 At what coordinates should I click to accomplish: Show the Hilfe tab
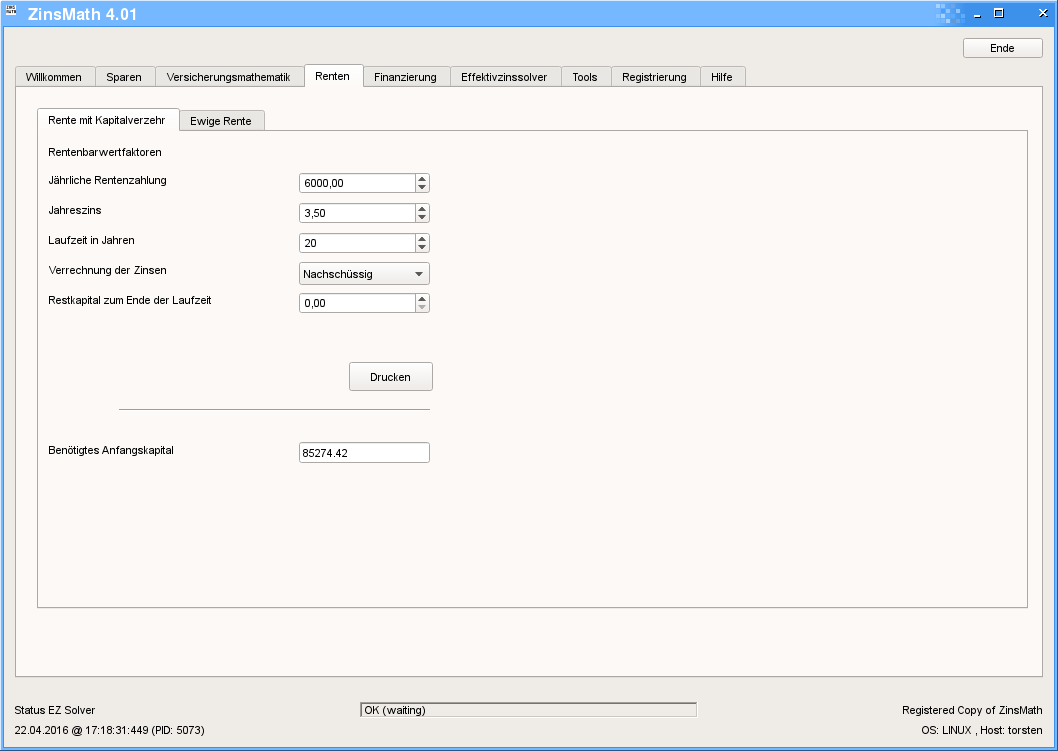click(721, 77)
